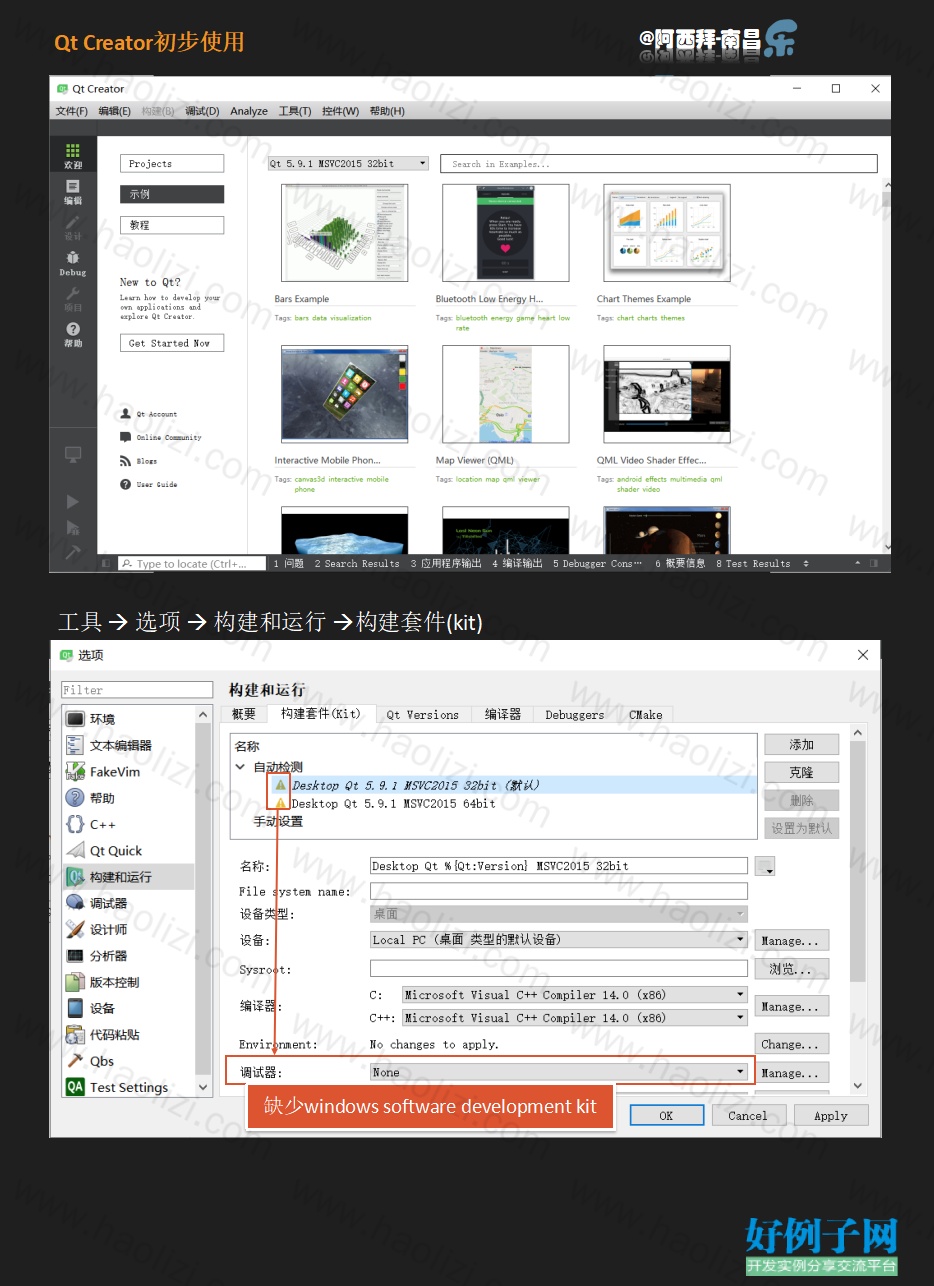Open the 欢迎 (Welcome) mode in Qt Creator sidebar
Screen dimensions: 934x1286
click(73, 156)
